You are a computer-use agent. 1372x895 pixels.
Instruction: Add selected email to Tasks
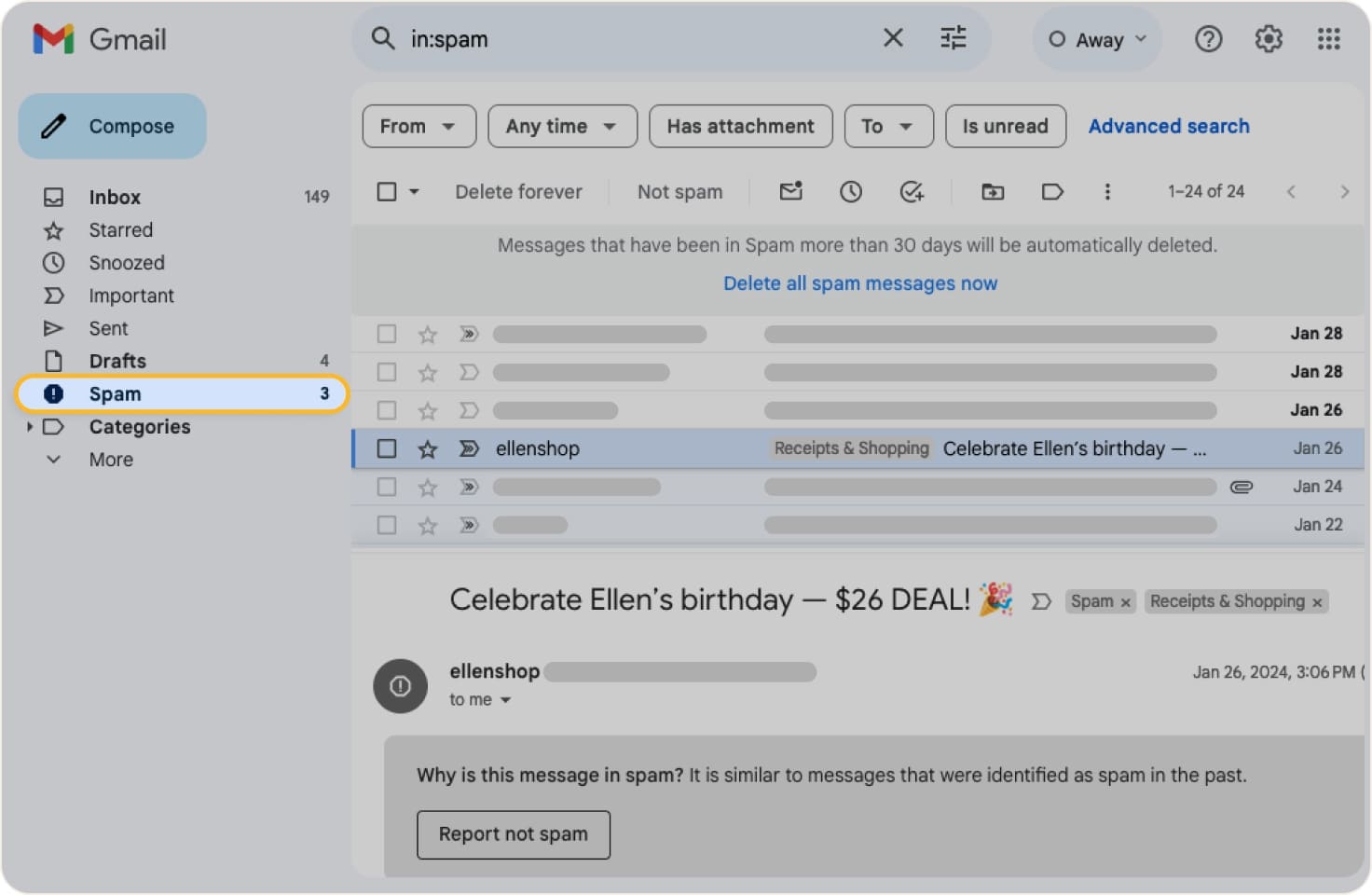click(x=911, y=191)
